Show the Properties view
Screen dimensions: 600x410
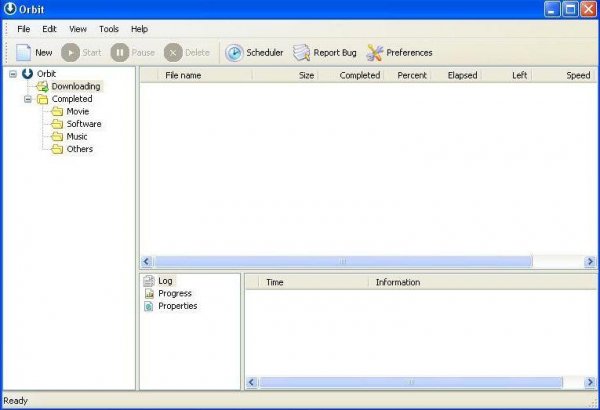[178, 306]
